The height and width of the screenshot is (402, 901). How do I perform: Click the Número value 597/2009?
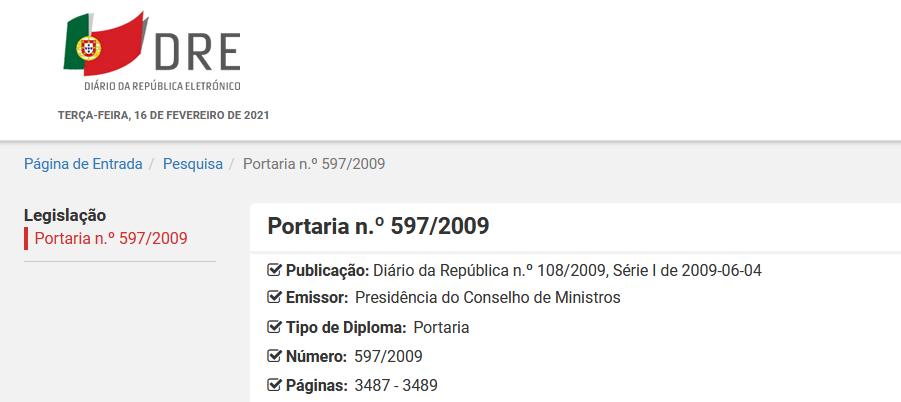tap(388, 357)
